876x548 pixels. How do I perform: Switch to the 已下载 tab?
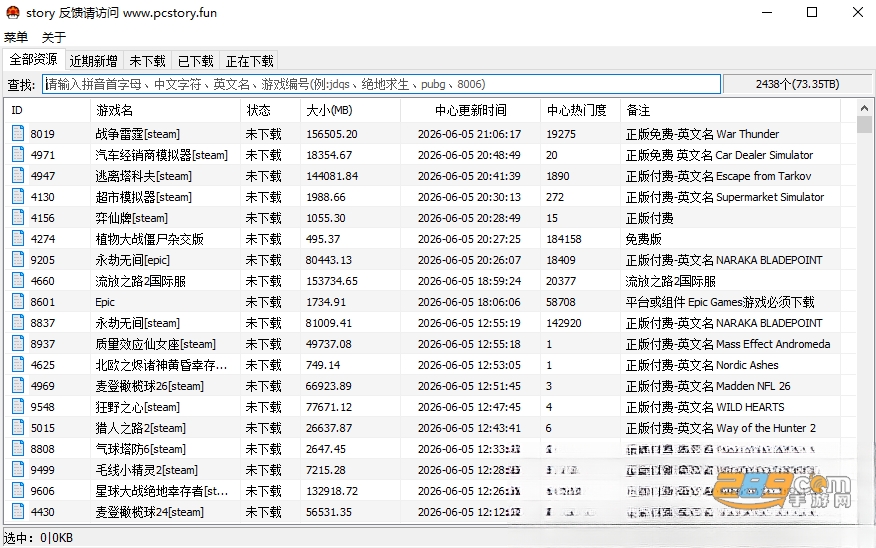pyautogui.click(x=196, y=61)
